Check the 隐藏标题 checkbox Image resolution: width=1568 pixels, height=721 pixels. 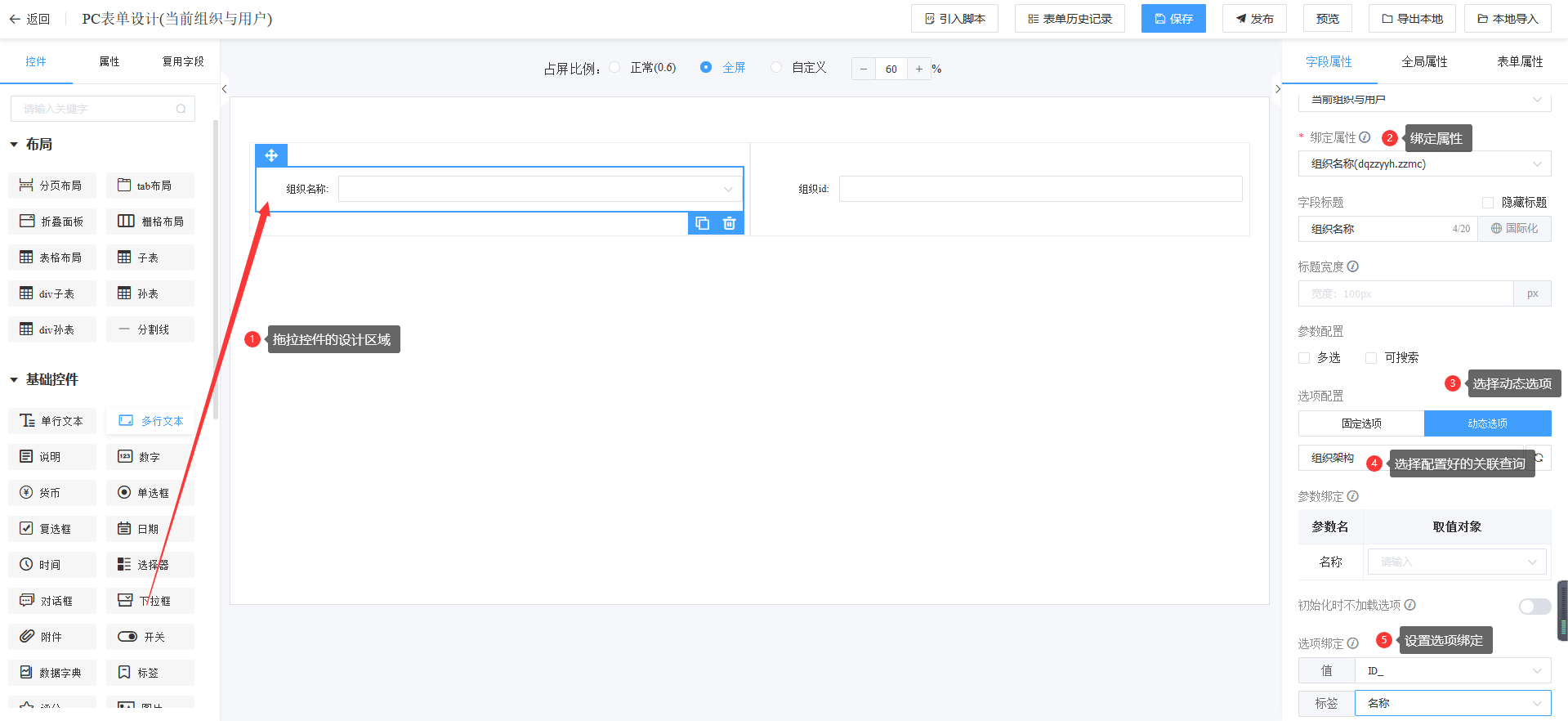point(1488,203)
